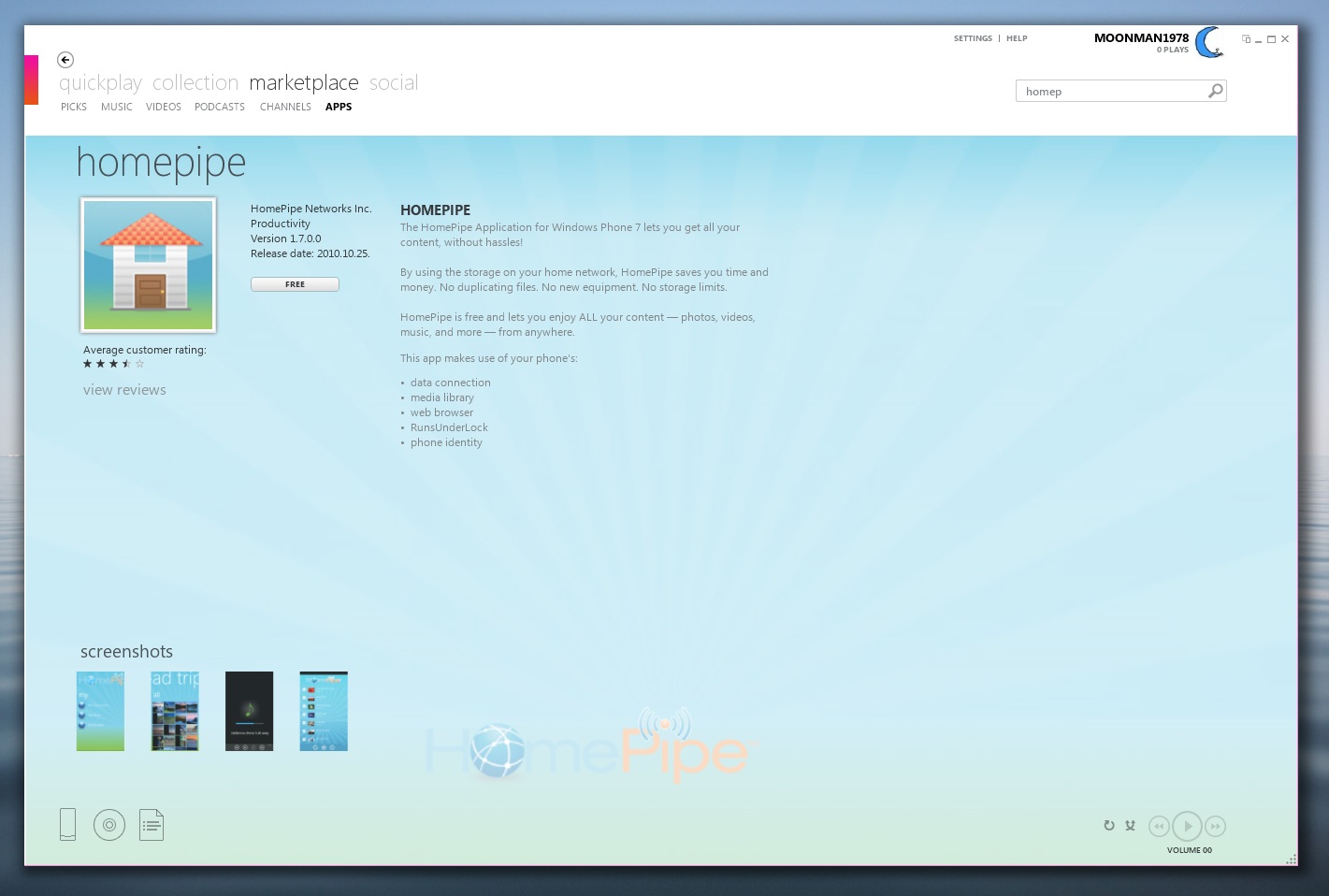Click the 'web browser' capability

(441, 412)
